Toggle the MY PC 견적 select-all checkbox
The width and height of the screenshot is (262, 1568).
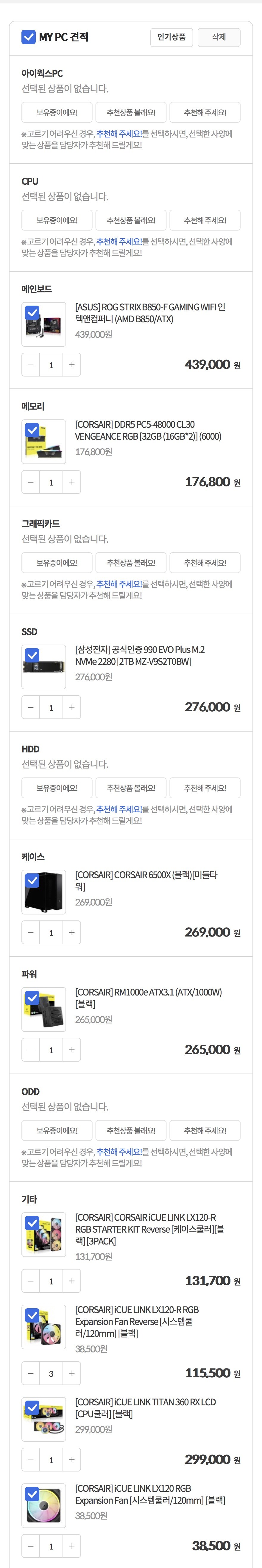(x=29, y=37)
